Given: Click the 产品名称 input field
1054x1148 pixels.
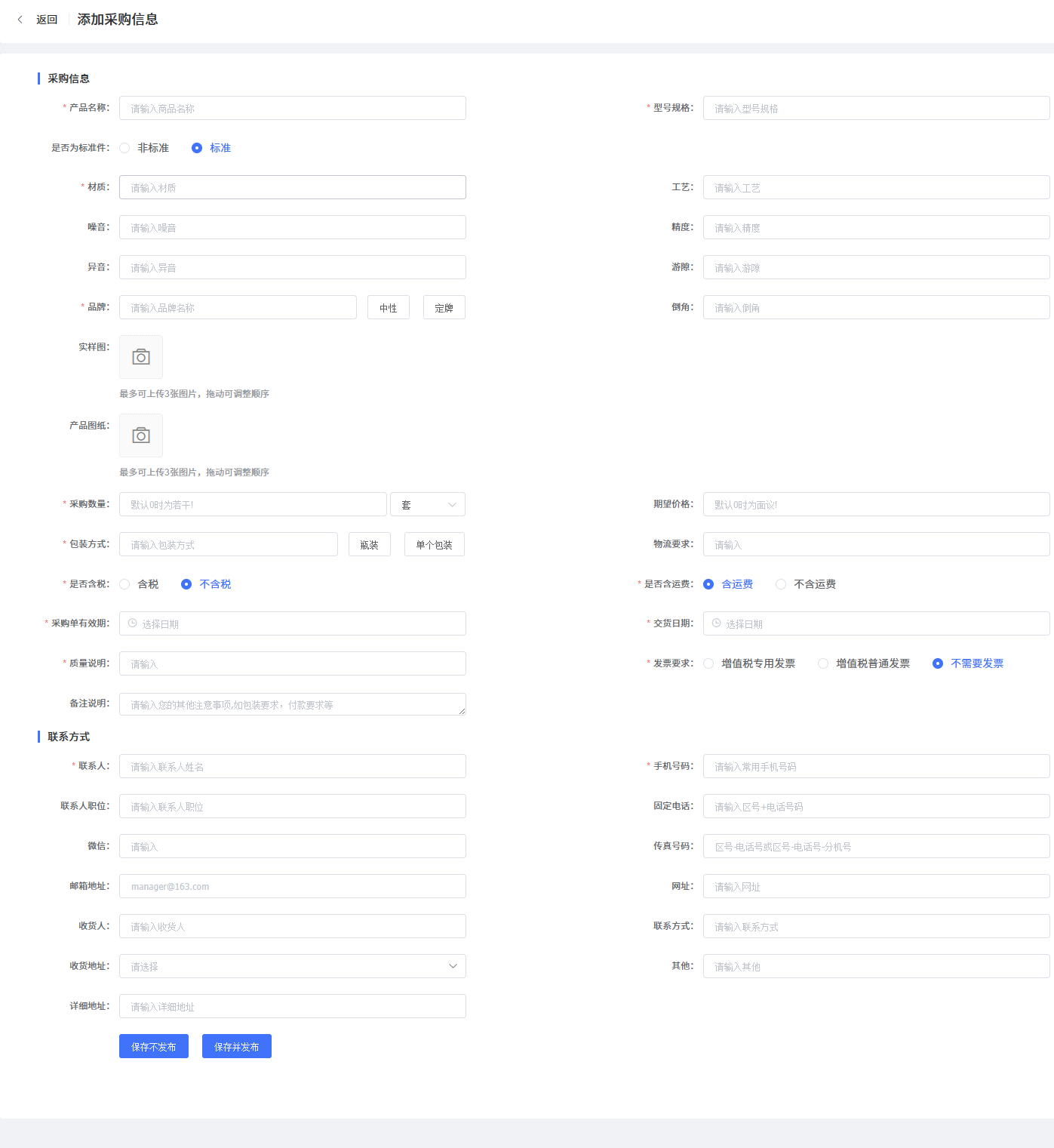Looking at the screenshot, I should coord(292,108).
